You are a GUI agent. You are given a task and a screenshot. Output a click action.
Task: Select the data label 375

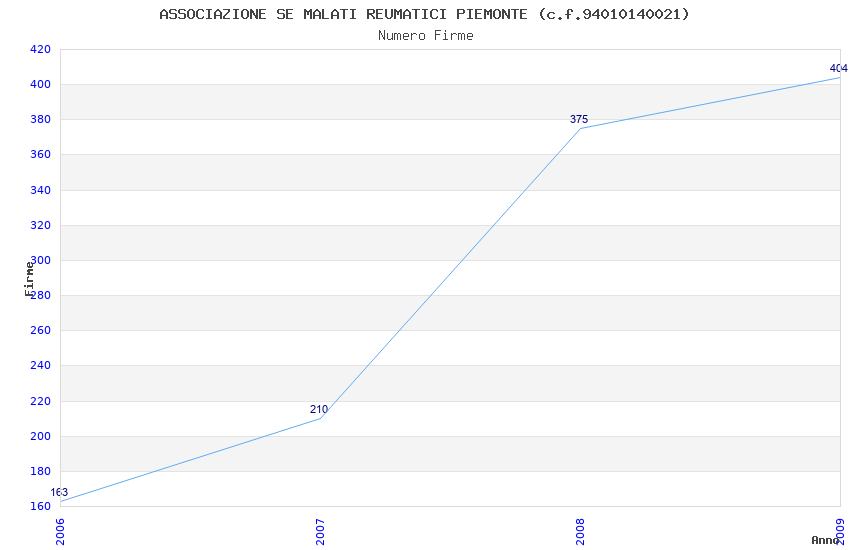coord(578,119)
